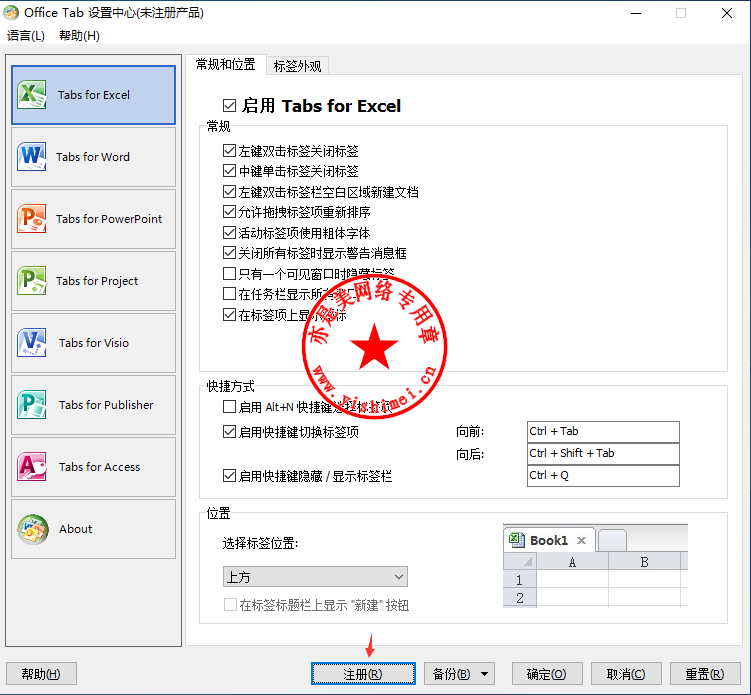The image size is (751, 695).
Task: Click the bottom-left 帮助(H) button
Action: [x=41, y=674]
